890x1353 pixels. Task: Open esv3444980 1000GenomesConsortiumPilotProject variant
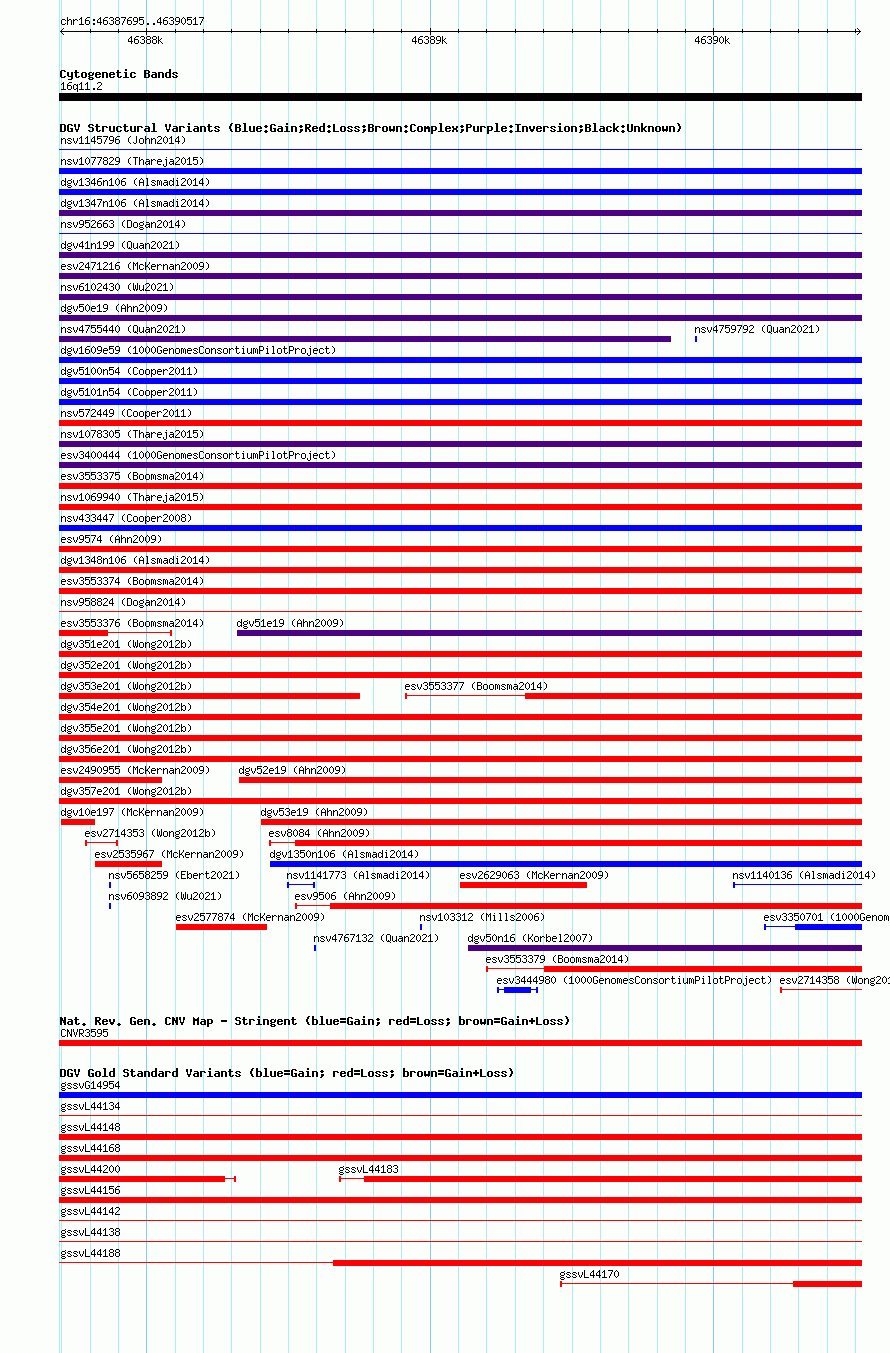coord(634,980)
